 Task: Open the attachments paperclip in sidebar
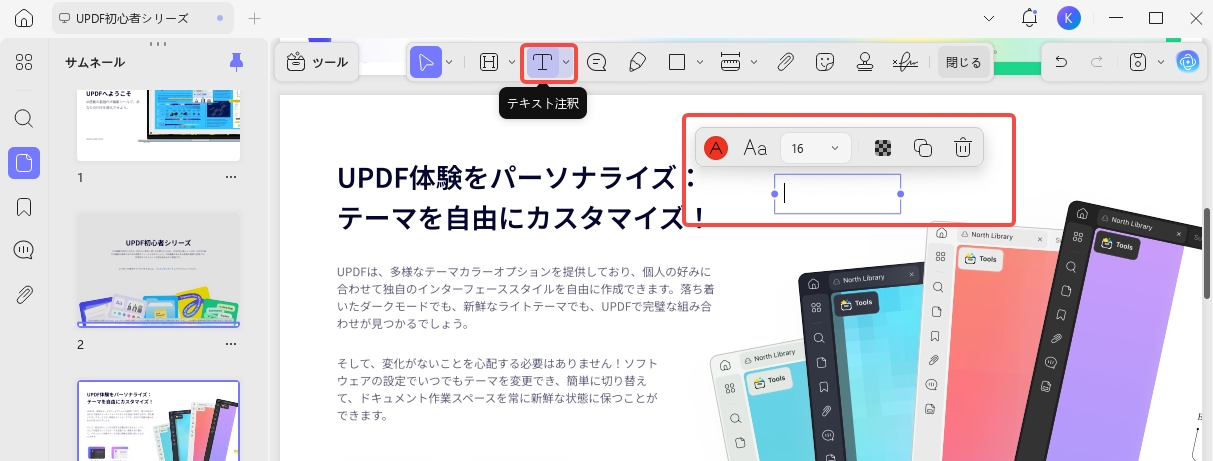point(24,294)
